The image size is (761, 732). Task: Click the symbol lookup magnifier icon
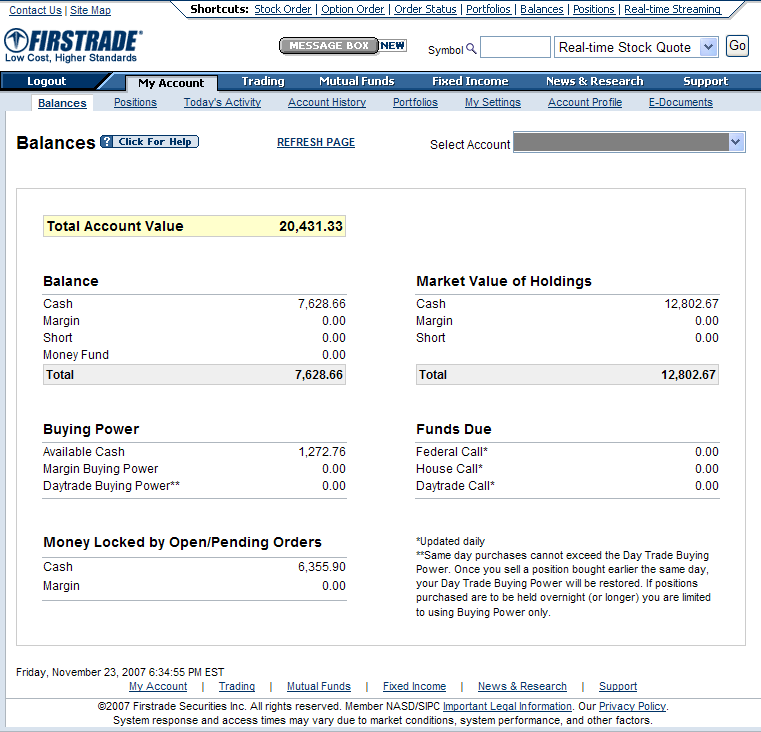[x=471, y=49]
